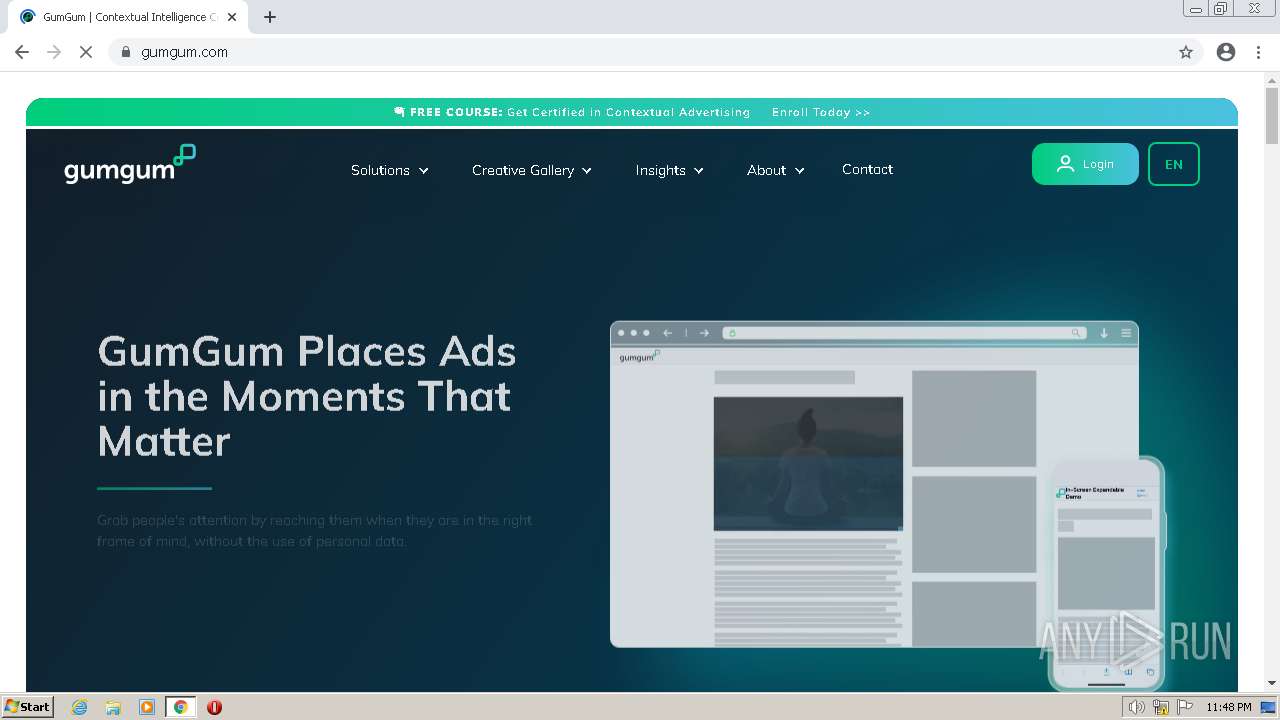The width and height of the screenshot is (1280, 720).
Task: Go back to the previous page
Action: click(x=22, y=52)
